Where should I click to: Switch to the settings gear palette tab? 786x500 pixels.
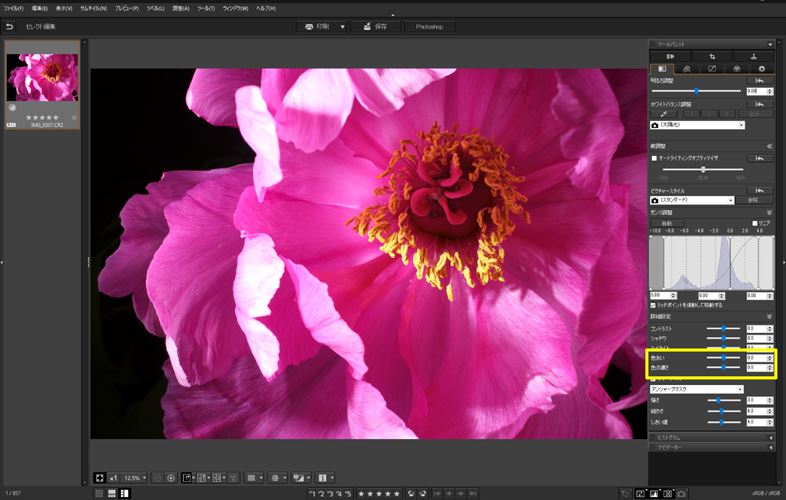pos(762,69)
